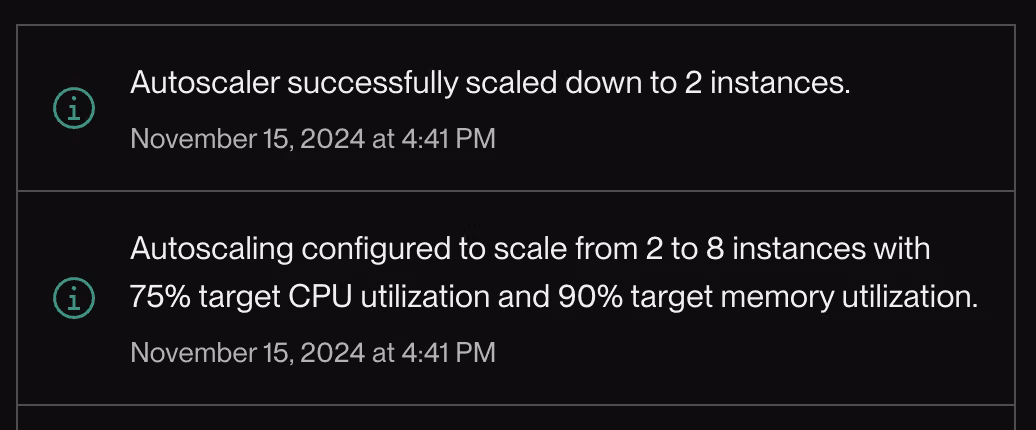This screenshot has height=430, width=1036.
Task: Click "November 15, 2024" date in second event
Action: (x=247, y=352)
